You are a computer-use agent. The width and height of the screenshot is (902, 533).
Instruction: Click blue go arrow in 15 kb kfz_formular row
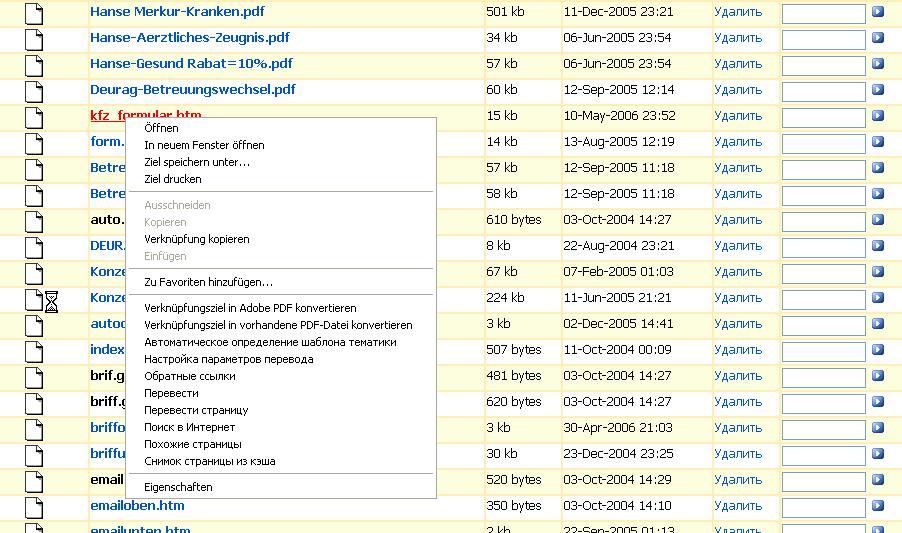coord(878,116)
